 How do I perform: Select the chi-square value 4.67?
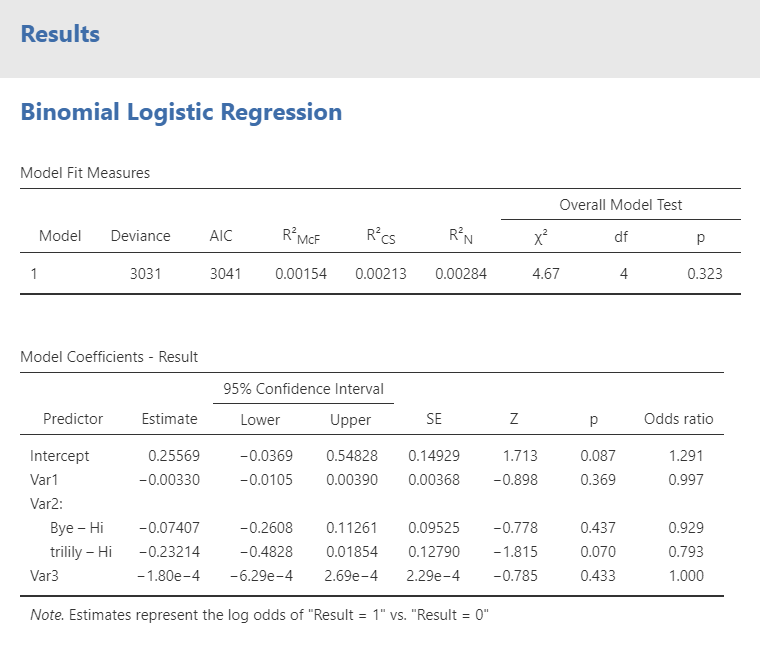545,273
